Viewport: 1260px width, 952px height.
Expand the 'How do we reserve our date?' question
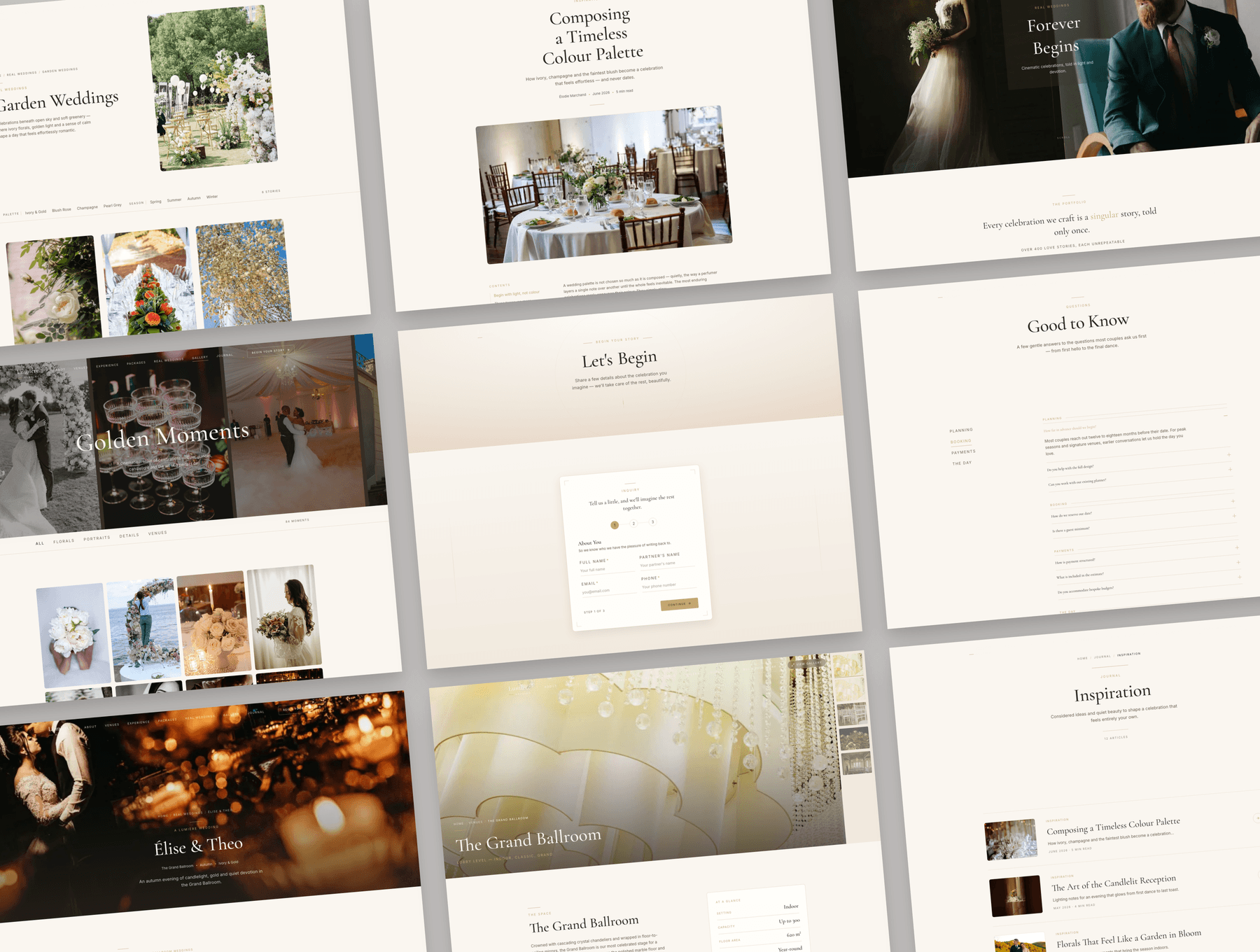coord(1142,510)
